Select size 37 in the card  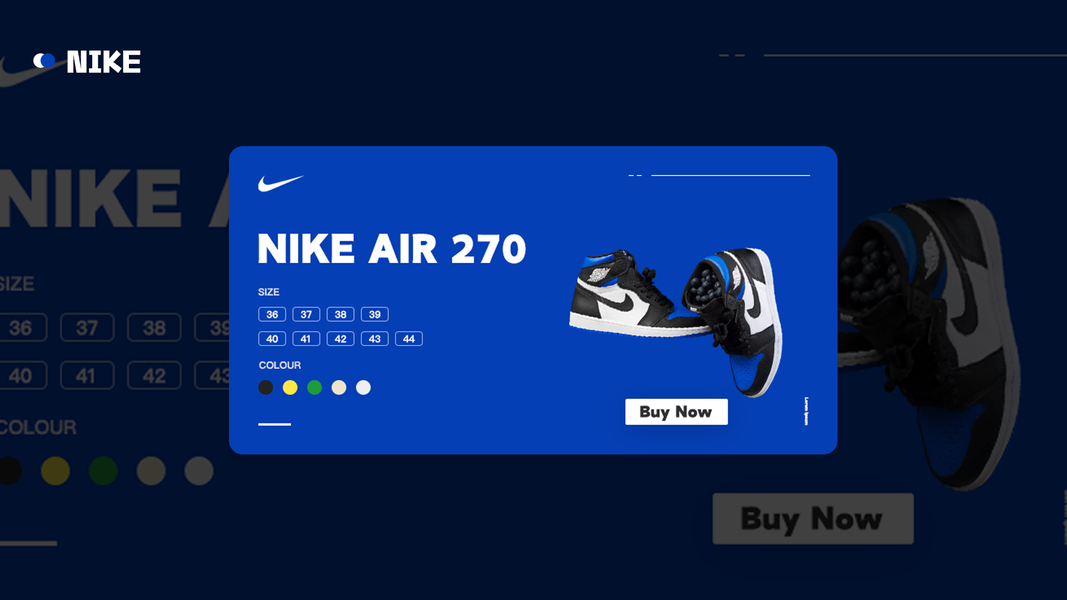tap(306, 314)
